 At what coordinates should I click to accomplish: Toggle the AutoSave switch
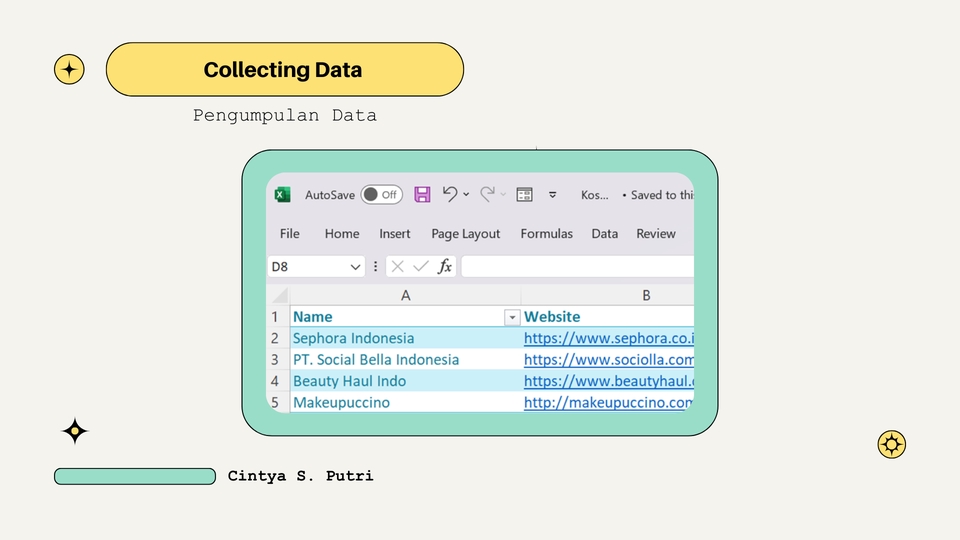pos(381,195)
